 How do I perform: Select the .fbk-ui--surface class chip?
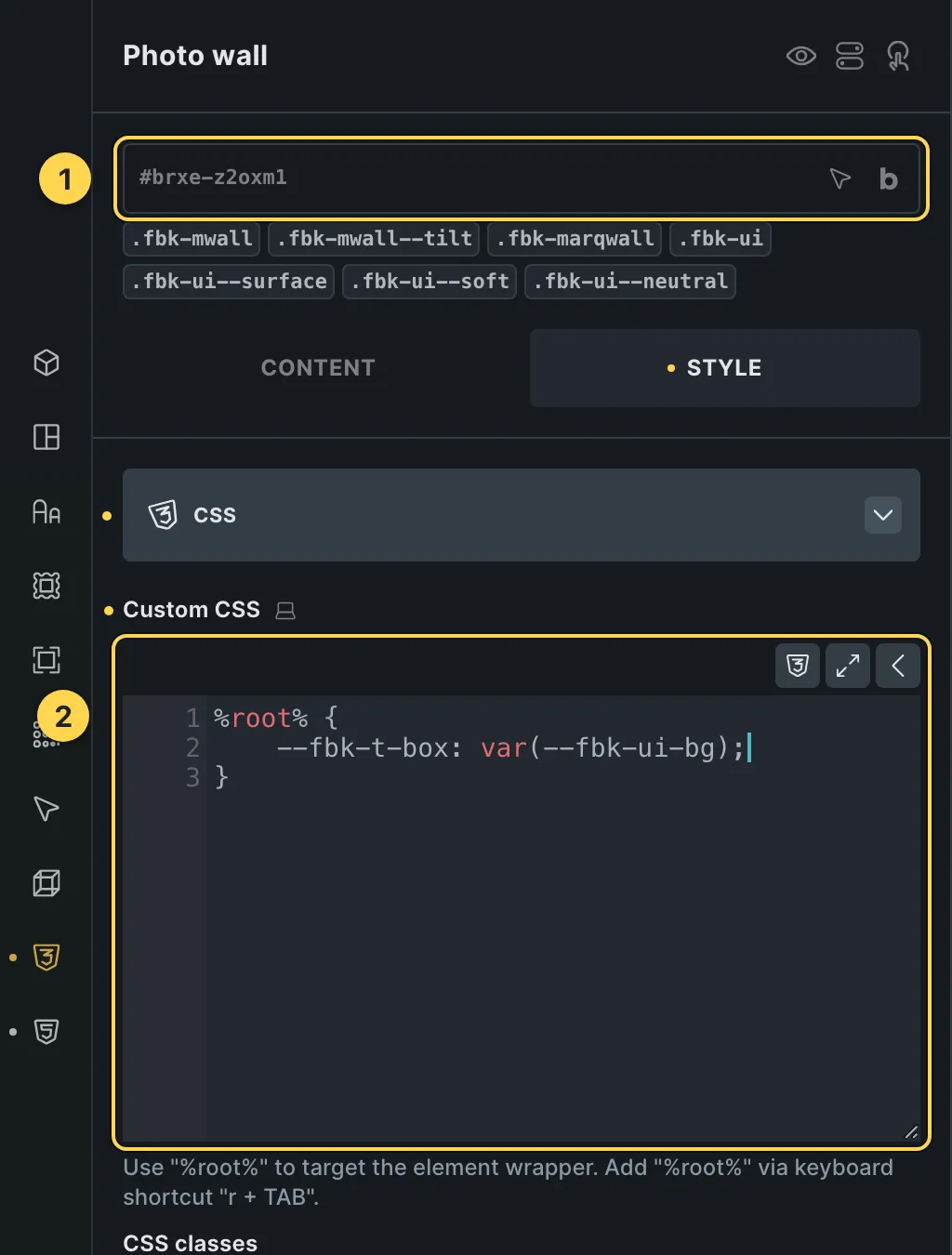tap(229, 282)
